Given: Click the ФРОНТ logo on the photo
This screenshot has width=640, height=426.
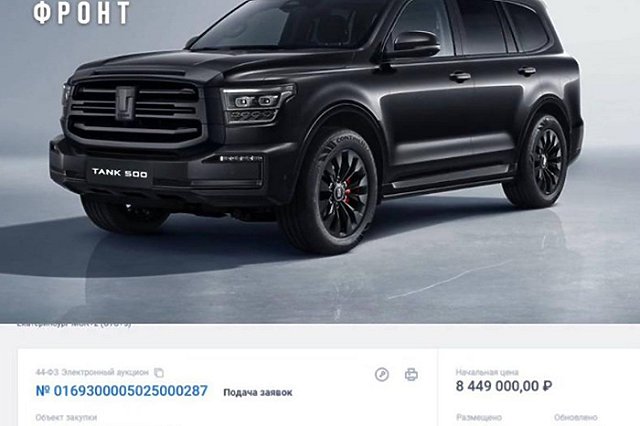Looking at the screenshot, I should coord(81,13).
